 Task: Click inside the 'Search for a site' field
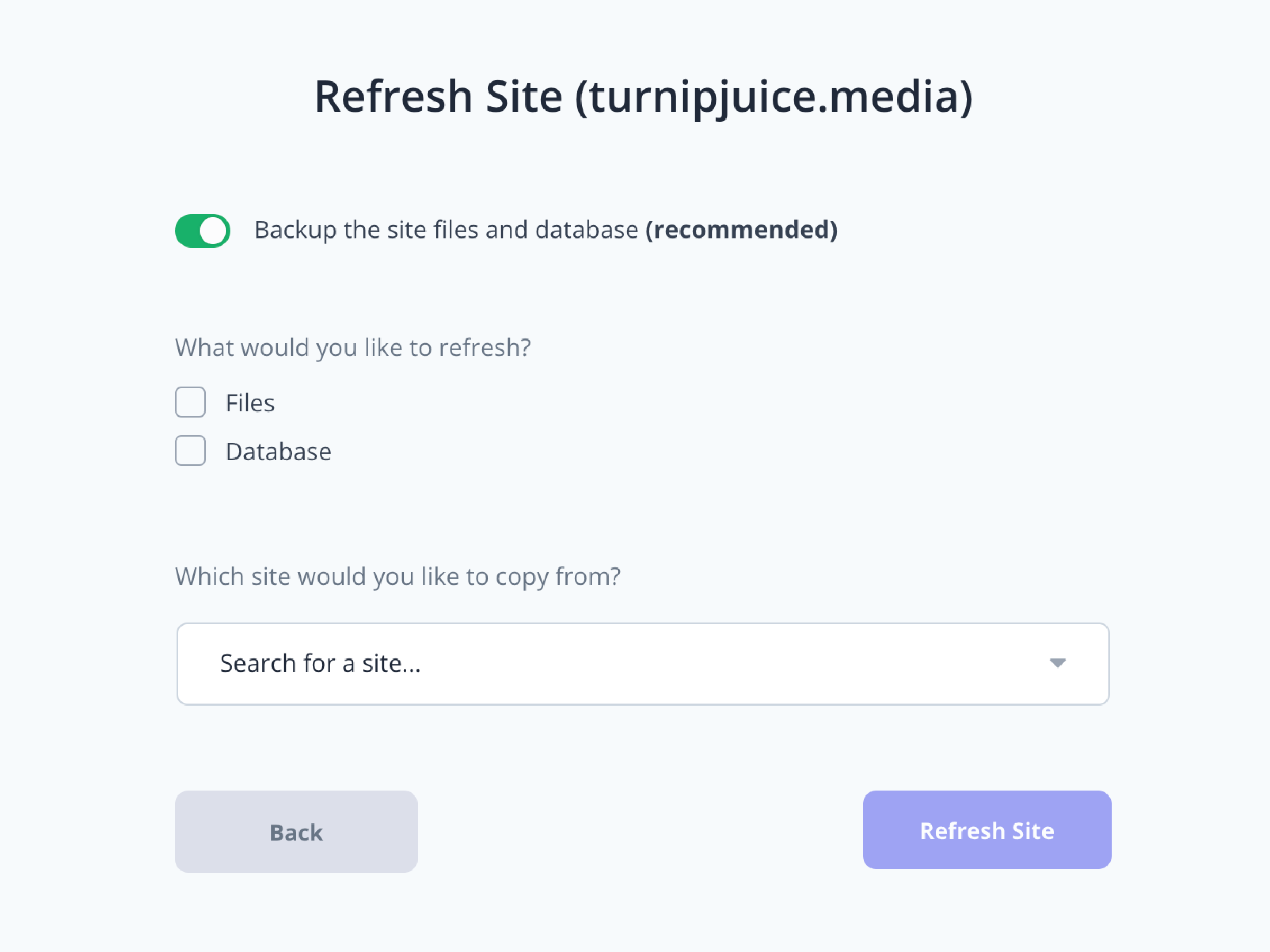coord(402,663)
